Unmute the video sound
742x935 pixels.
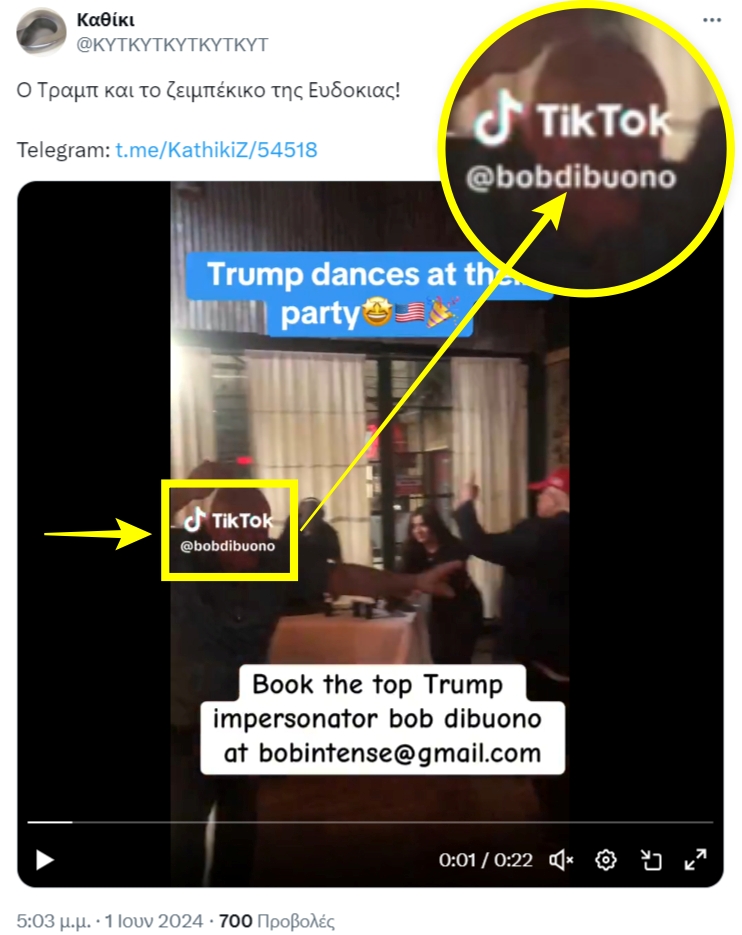coord(561,860)
